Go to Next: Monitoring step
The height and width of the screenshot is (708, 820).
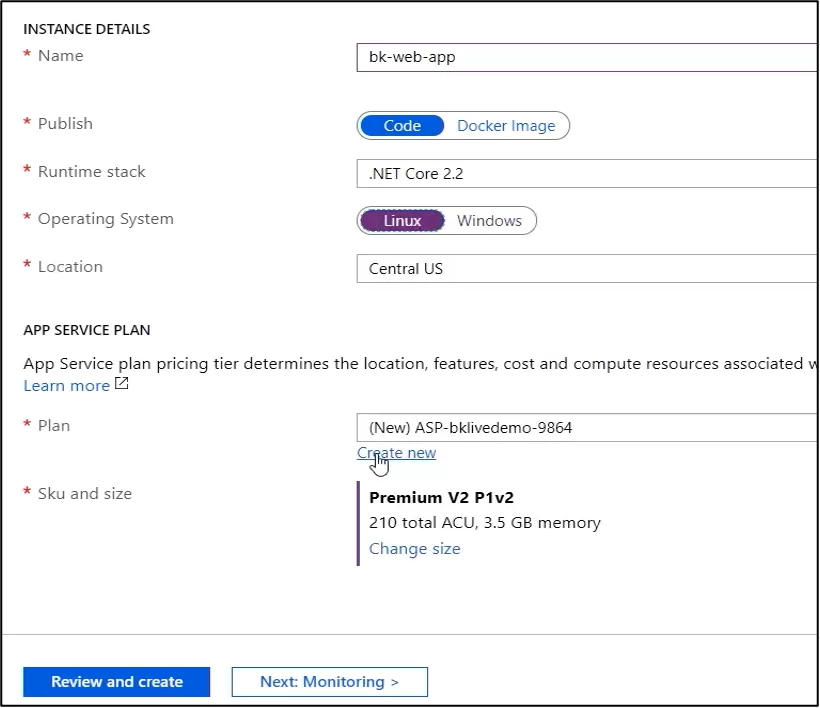(329, 682)
